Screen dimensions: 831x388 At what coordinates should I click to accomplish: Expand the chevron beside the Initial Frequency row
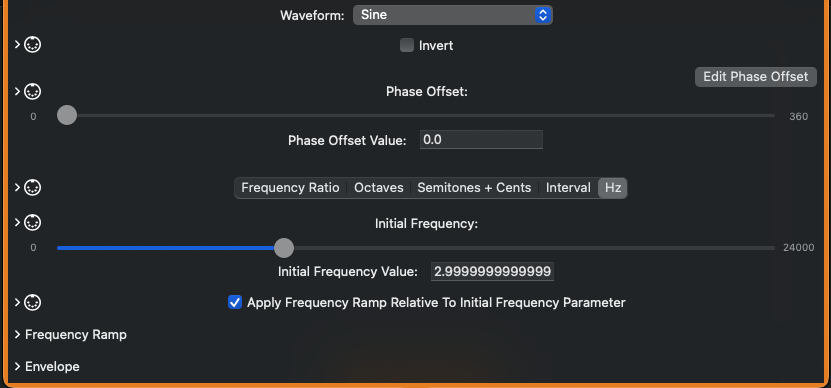point(17,223)
